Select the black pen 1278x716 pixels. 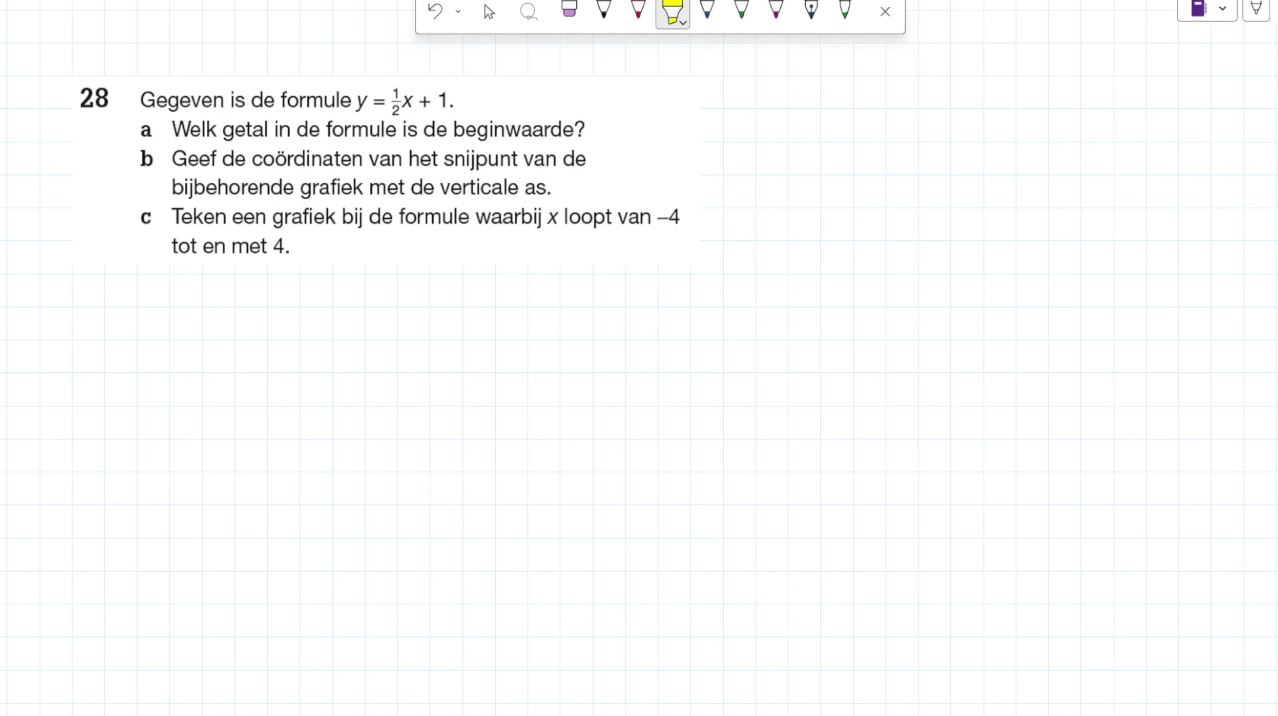point(604,10)
